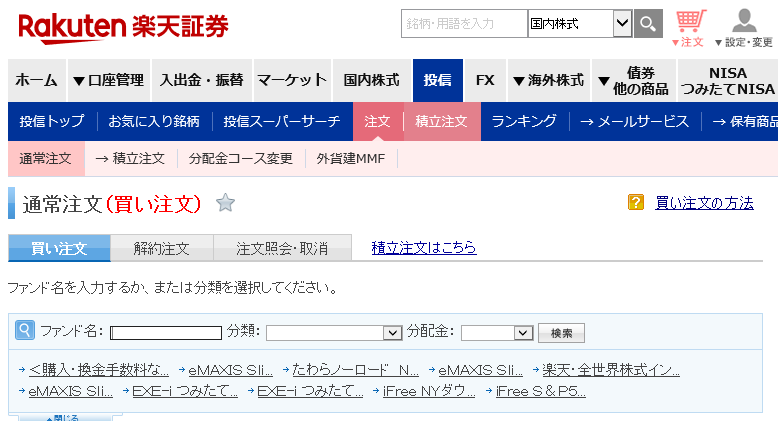Click the gray magnifier search button in header

[648, 23]
